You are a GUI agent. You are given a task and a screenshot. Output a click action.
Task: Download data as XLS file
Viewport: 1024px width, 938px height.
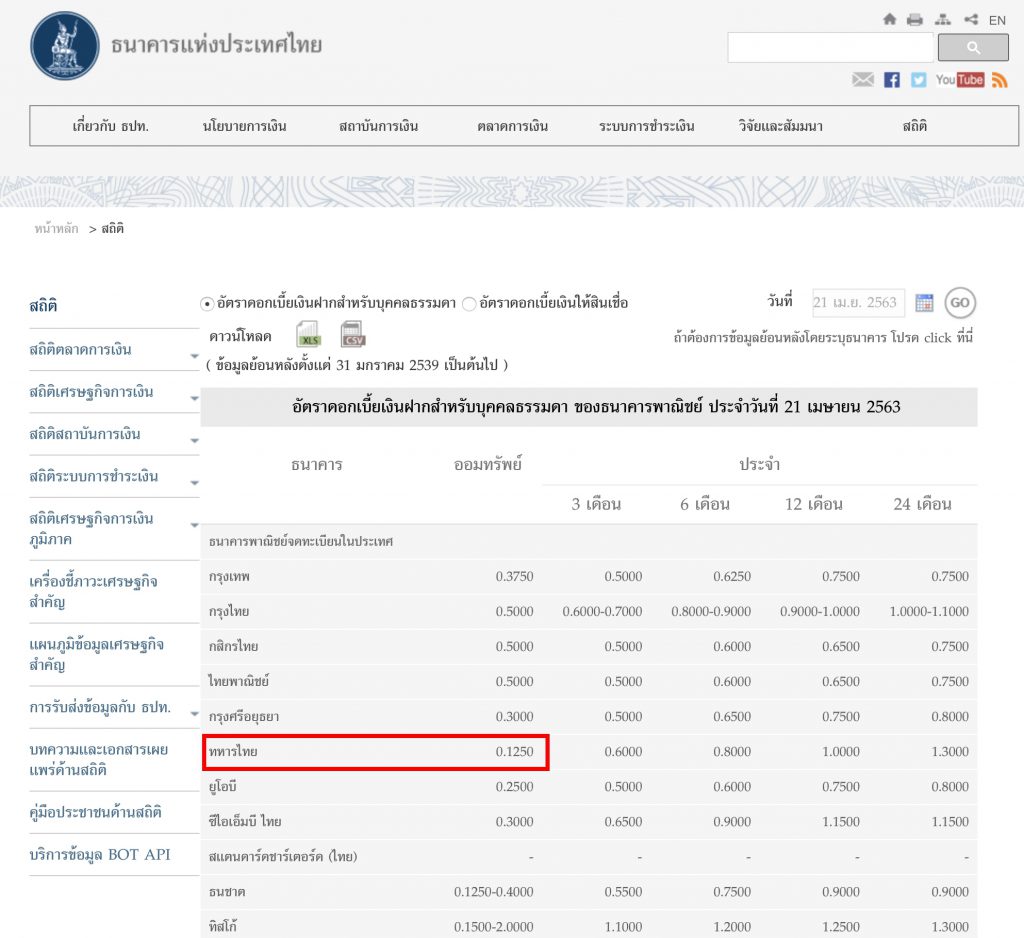click(x=308, y=334)
